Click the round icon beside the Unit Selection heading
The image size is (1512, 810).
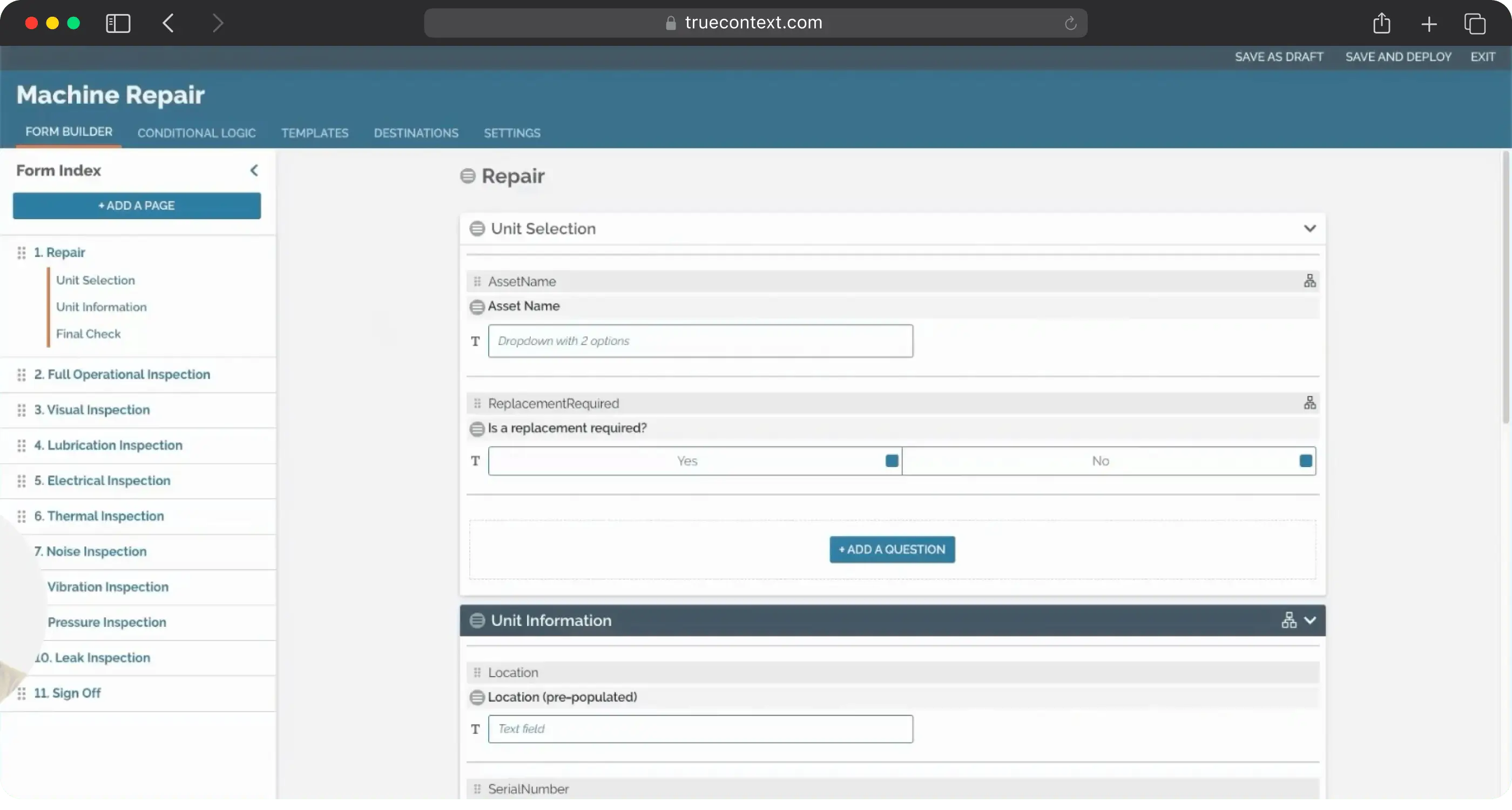(477, 229)
